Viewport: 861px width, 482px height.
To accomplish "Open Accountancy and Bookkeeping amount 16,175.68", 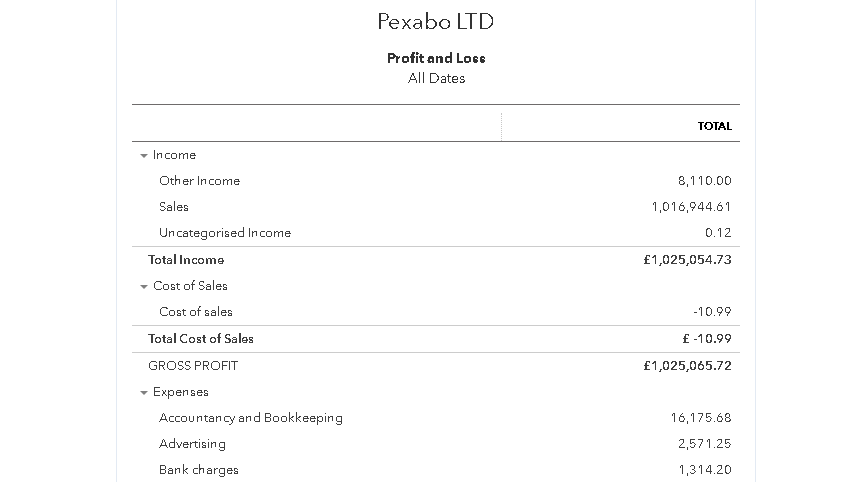I will [701, 418].
